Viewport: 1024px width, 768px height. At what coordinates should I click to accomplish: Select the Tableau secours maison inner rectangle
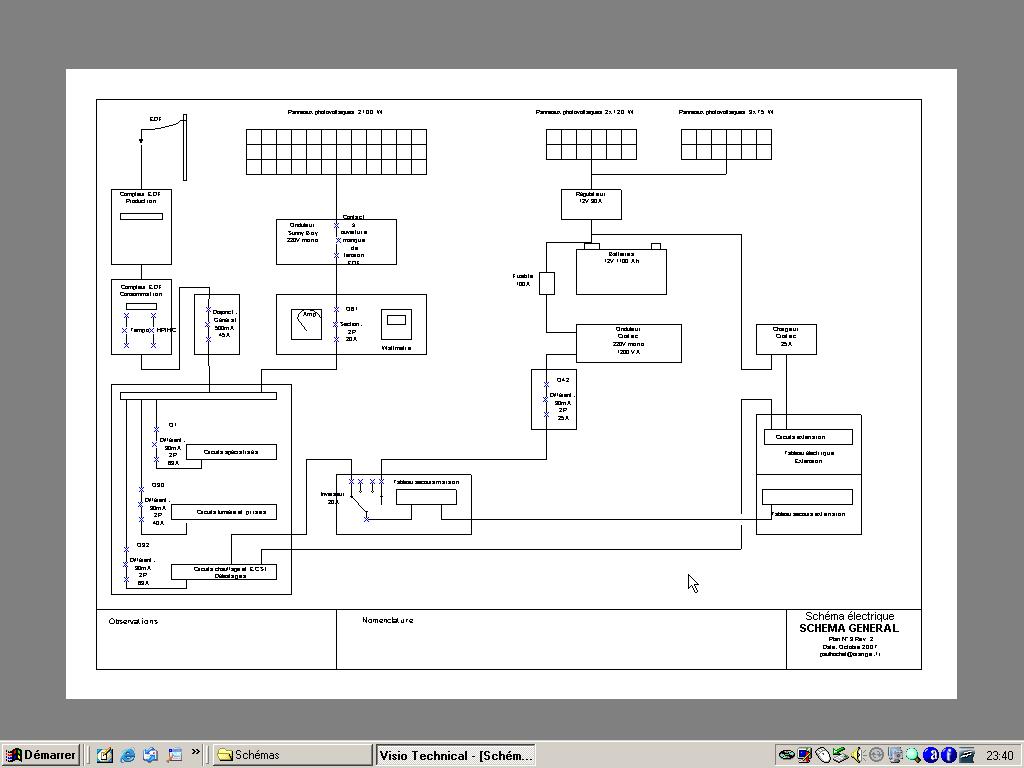pyautogui.click(x=426, y=497)
